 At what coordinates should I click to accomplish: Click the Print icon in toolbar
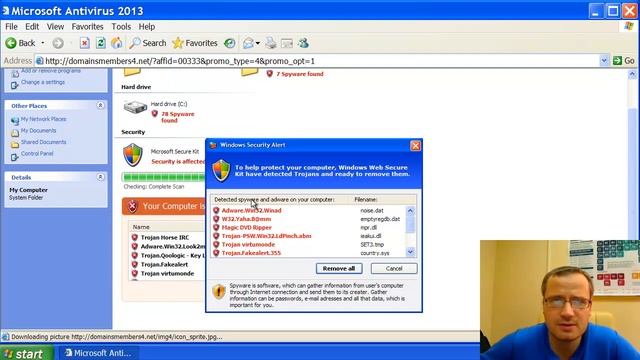click(x=271, y=43)
